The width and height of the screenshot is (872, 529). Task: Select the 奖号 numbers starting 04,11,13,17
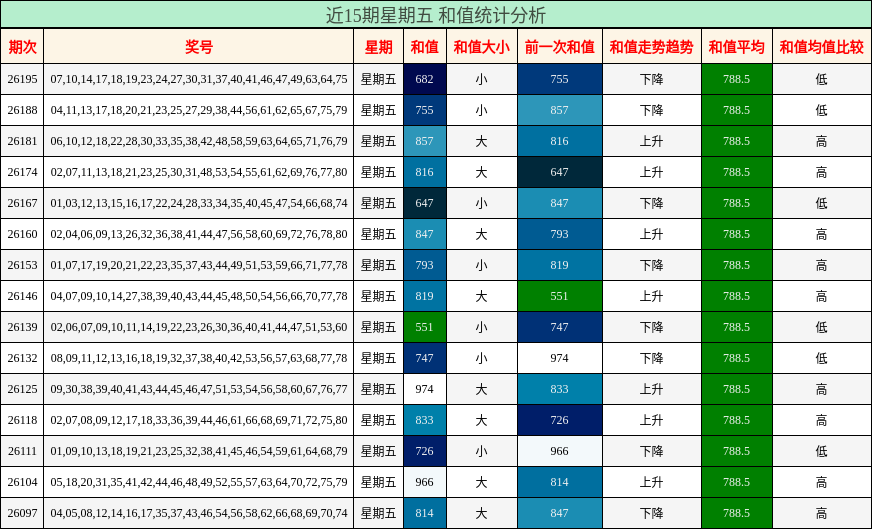click(199, 110)
